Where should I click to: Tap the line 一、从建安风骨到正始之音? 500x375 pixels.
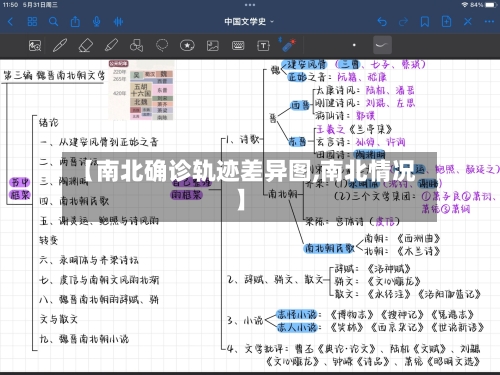click(x=99, y=142)
